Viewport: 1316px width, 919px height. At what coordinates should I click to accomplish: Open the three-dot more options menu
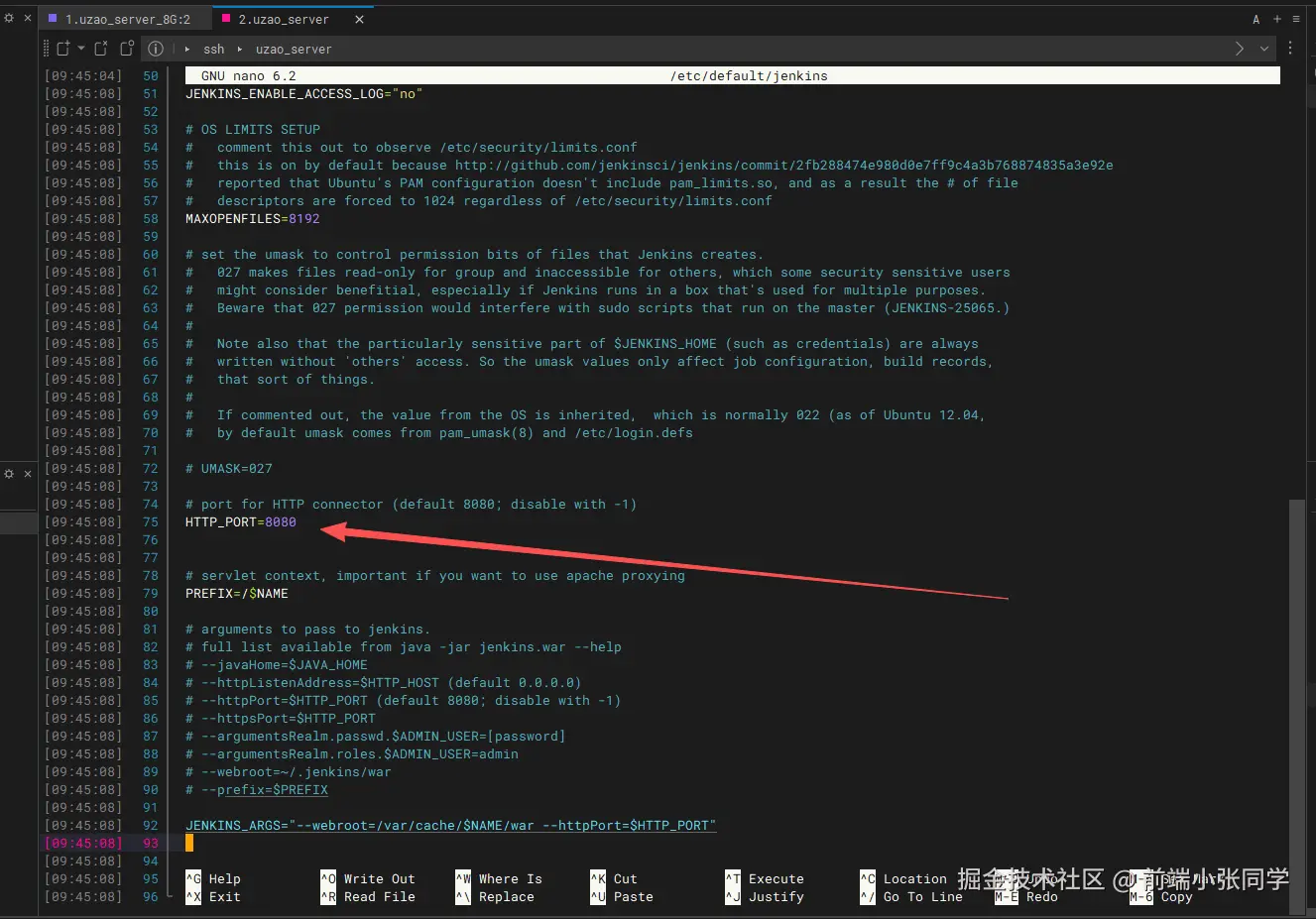[1290, 48]
